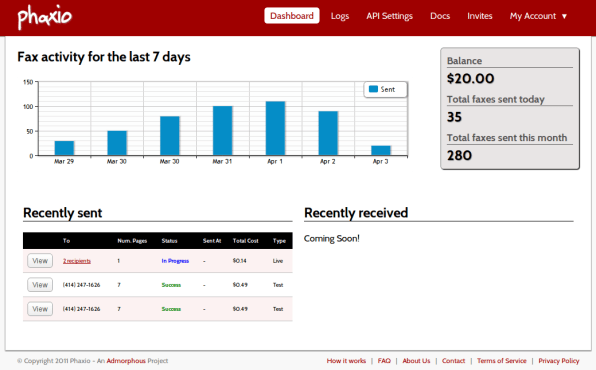Go to API Settings
This screenshot has width=596, height=370.
(x=389, y=16)
